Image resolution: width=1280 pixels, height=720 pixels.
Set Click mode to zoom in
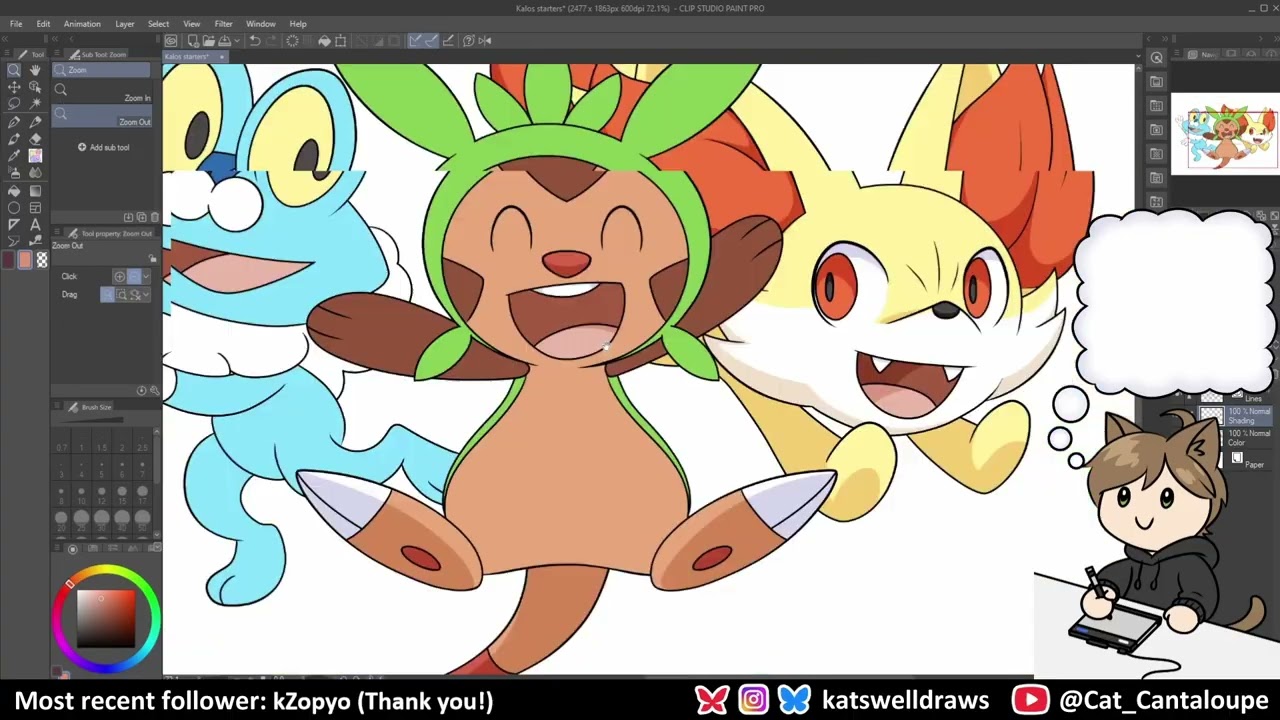(119, 276)
